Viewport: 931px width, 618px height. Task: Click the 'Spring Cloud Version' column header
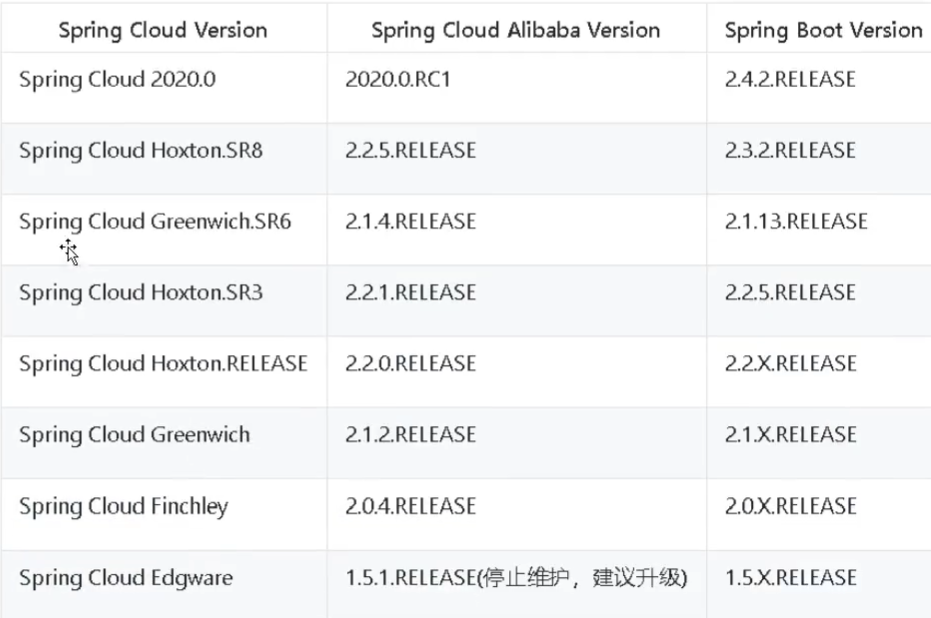point(163,30)
